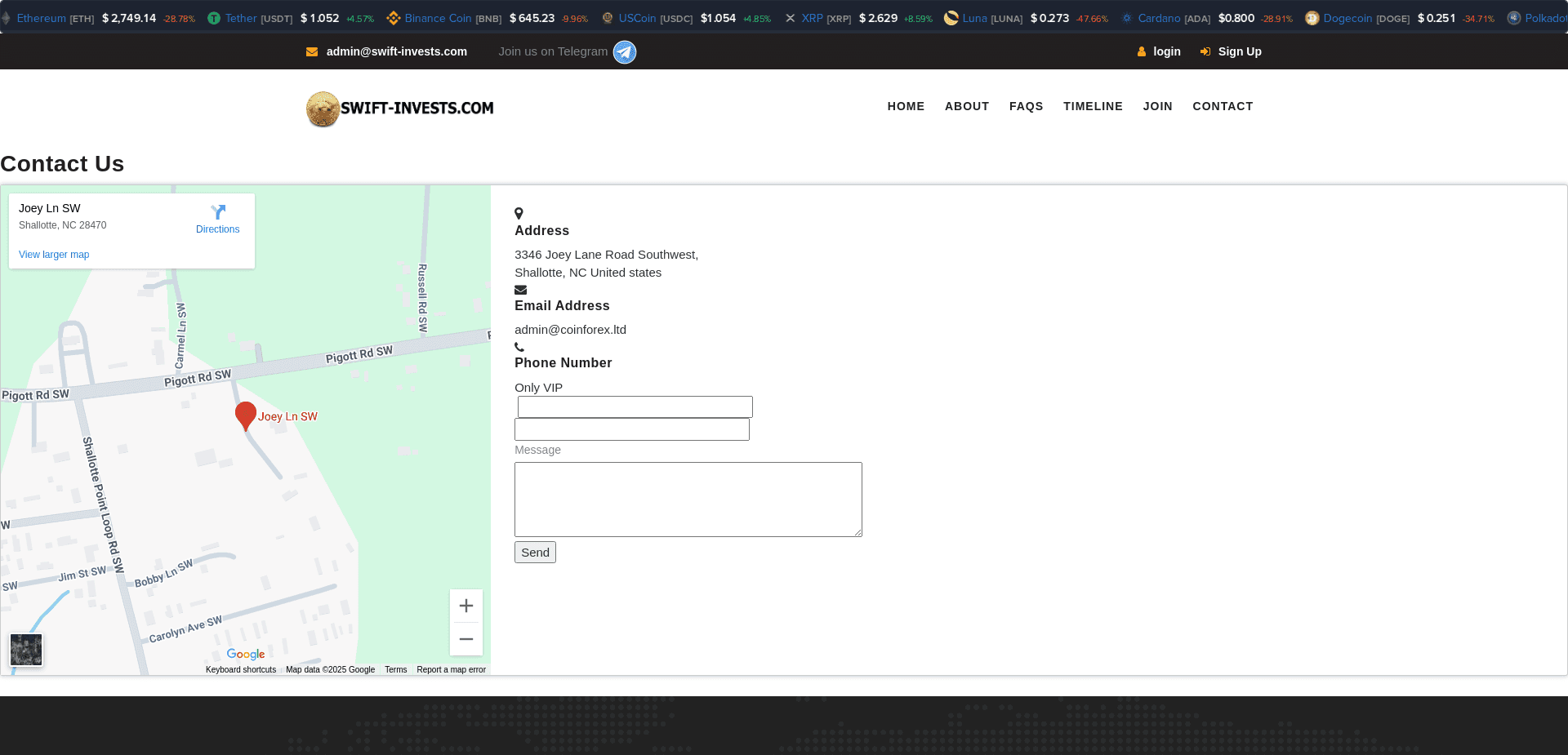Image resolution: width=1568 pixels, height=755 pixels.
Task: Click the Binance Coin icon in the ticker
Action: pos(394,17)
